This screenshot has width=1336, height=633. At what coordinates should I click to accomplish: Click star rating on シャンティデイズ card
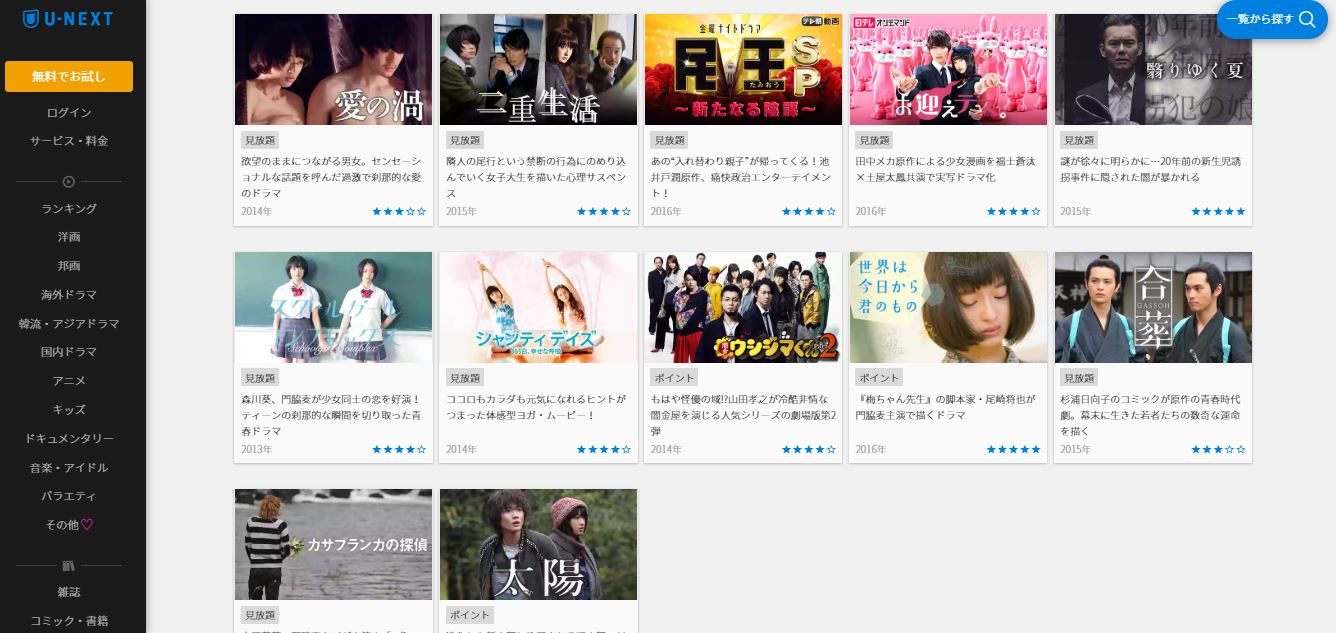604,450
